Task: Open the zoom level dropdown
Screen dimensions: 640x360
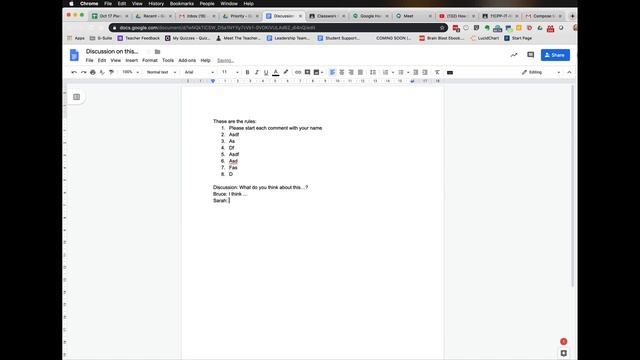Action: coord(131,72)
